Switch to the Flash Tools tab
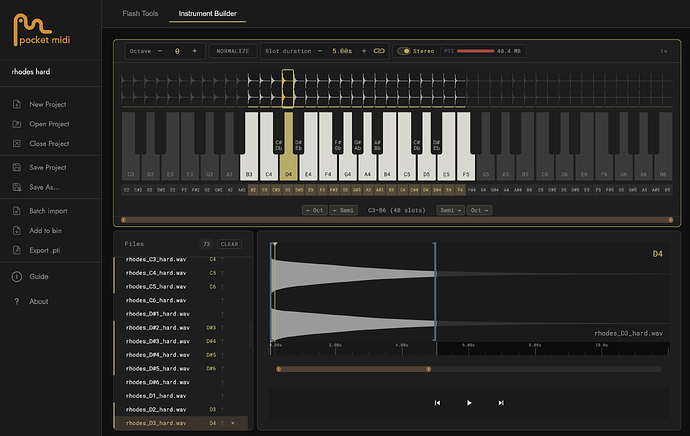The height and width of the screenshot is (436, 690). click(x=140, y=14)
